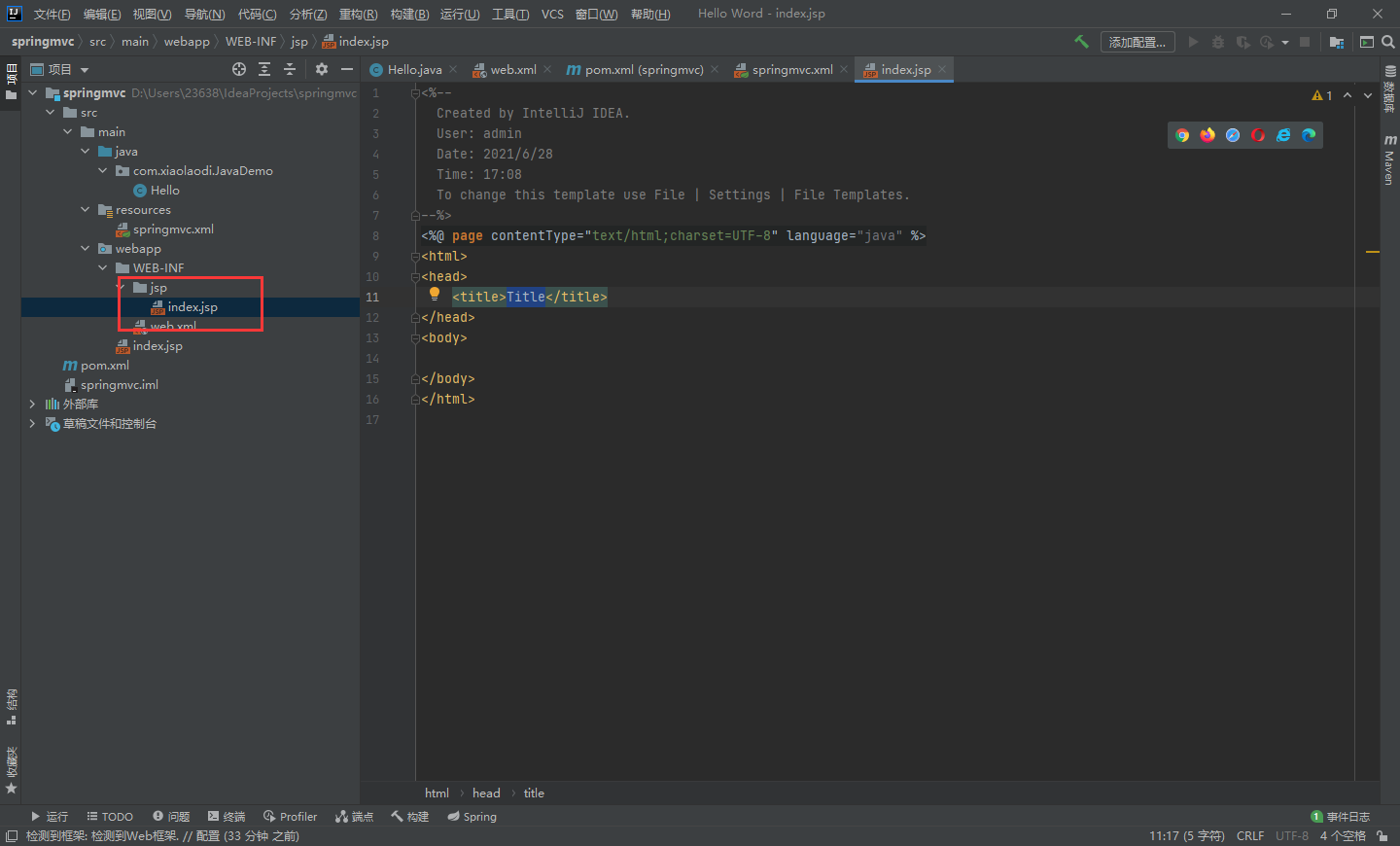1400x846 pixels.
Task: Open Project Structure folder icon
Action: tap(1337, 42)
